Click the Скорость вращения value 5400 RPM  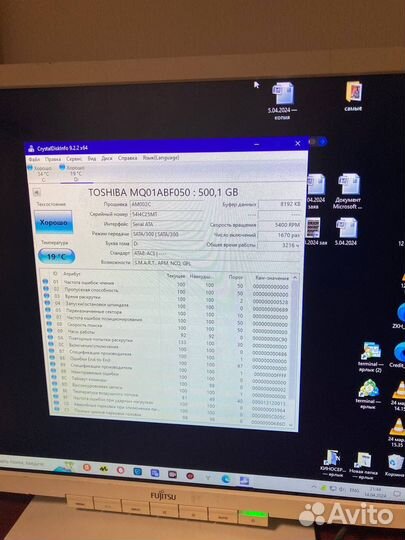(280, 225)
